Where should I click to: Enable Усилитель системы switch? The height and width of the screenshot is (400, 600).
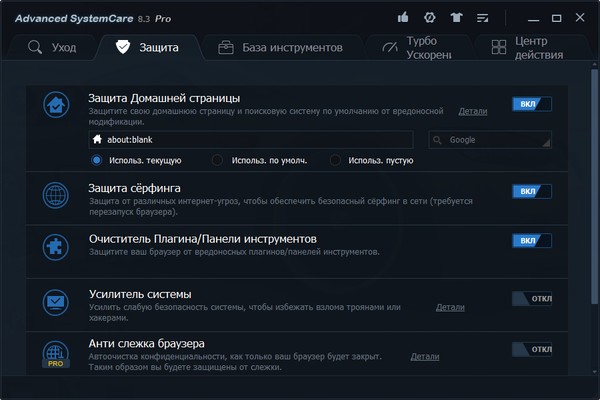[532, 298]
